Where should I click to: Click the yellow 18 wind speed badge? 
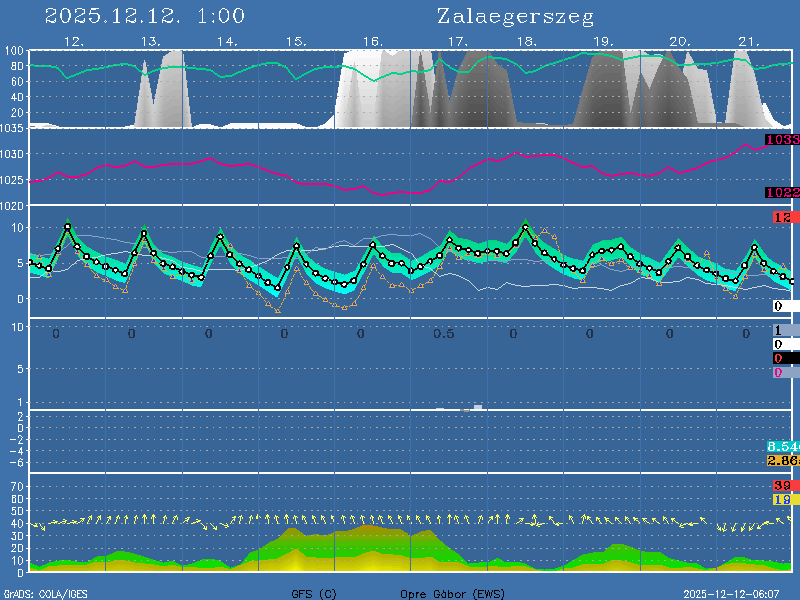pos(782,499)
